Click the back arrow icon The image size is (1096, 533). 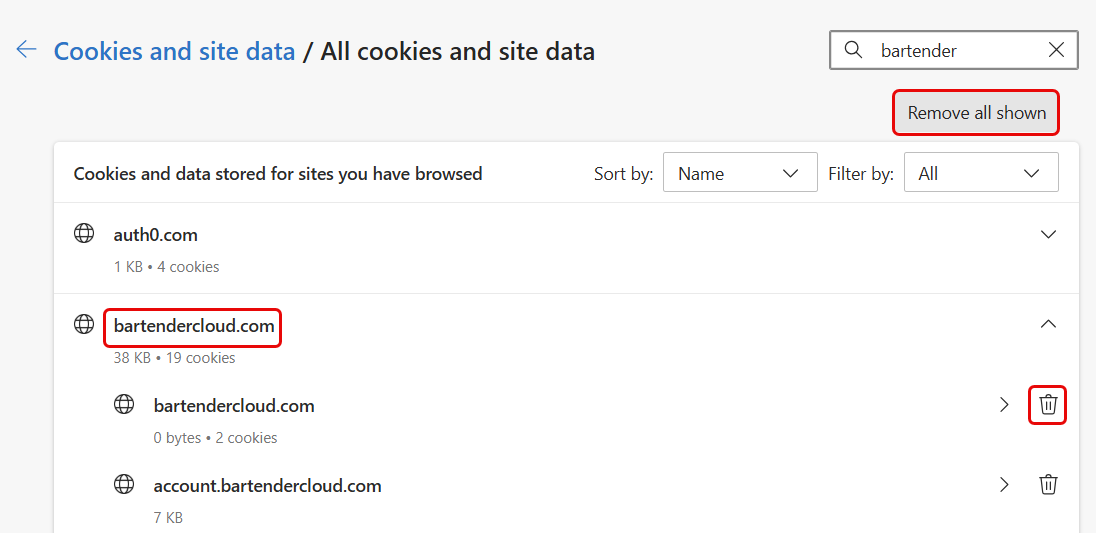26,49
